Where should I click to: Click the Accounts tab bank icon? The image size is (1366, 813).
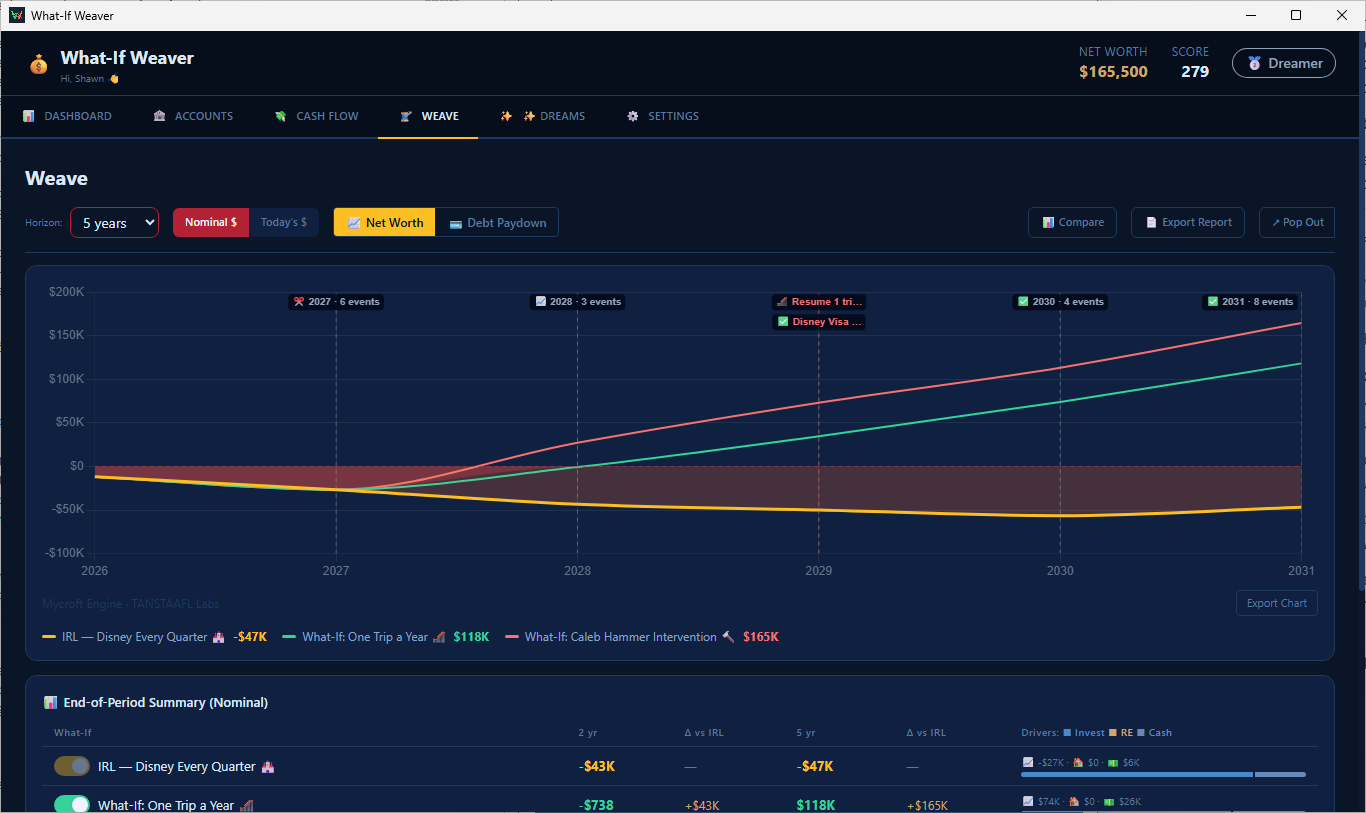tap(160, 116)
